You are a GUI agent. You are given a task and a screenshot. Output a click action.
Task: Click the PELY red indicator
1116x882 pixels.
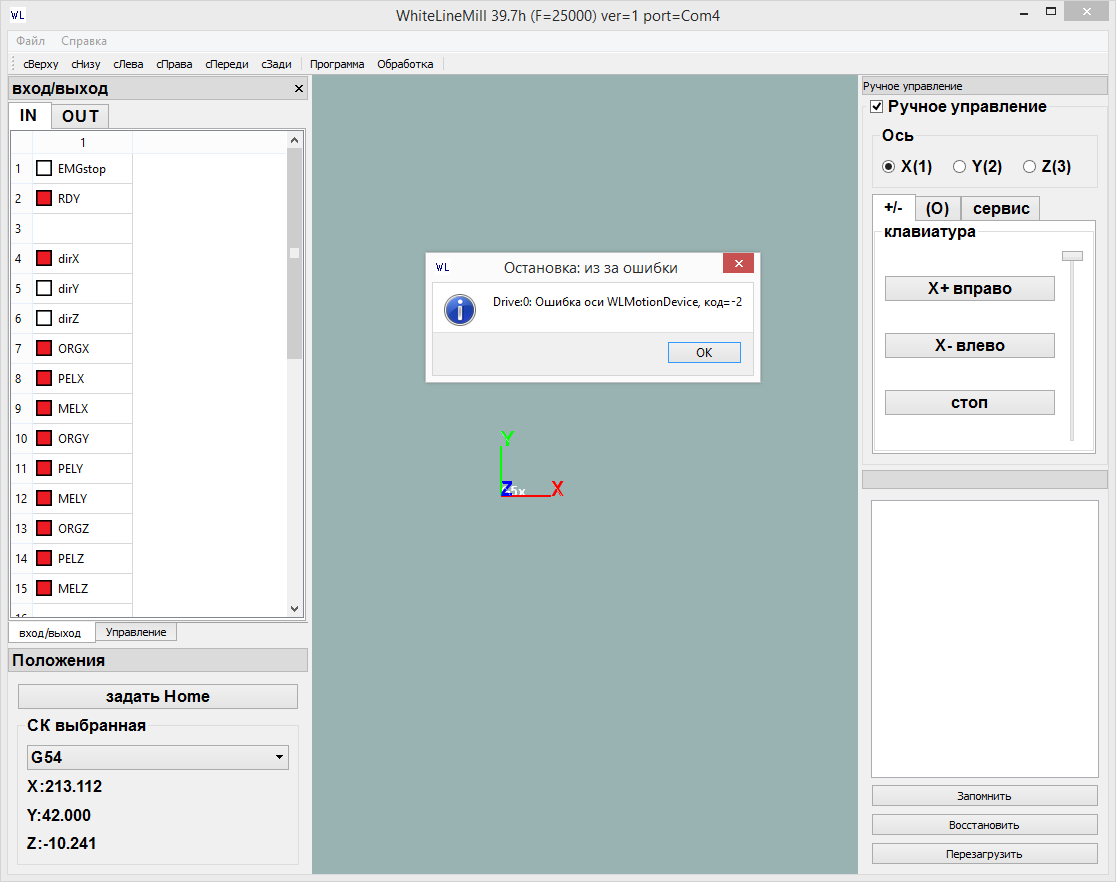coord(44,468)
